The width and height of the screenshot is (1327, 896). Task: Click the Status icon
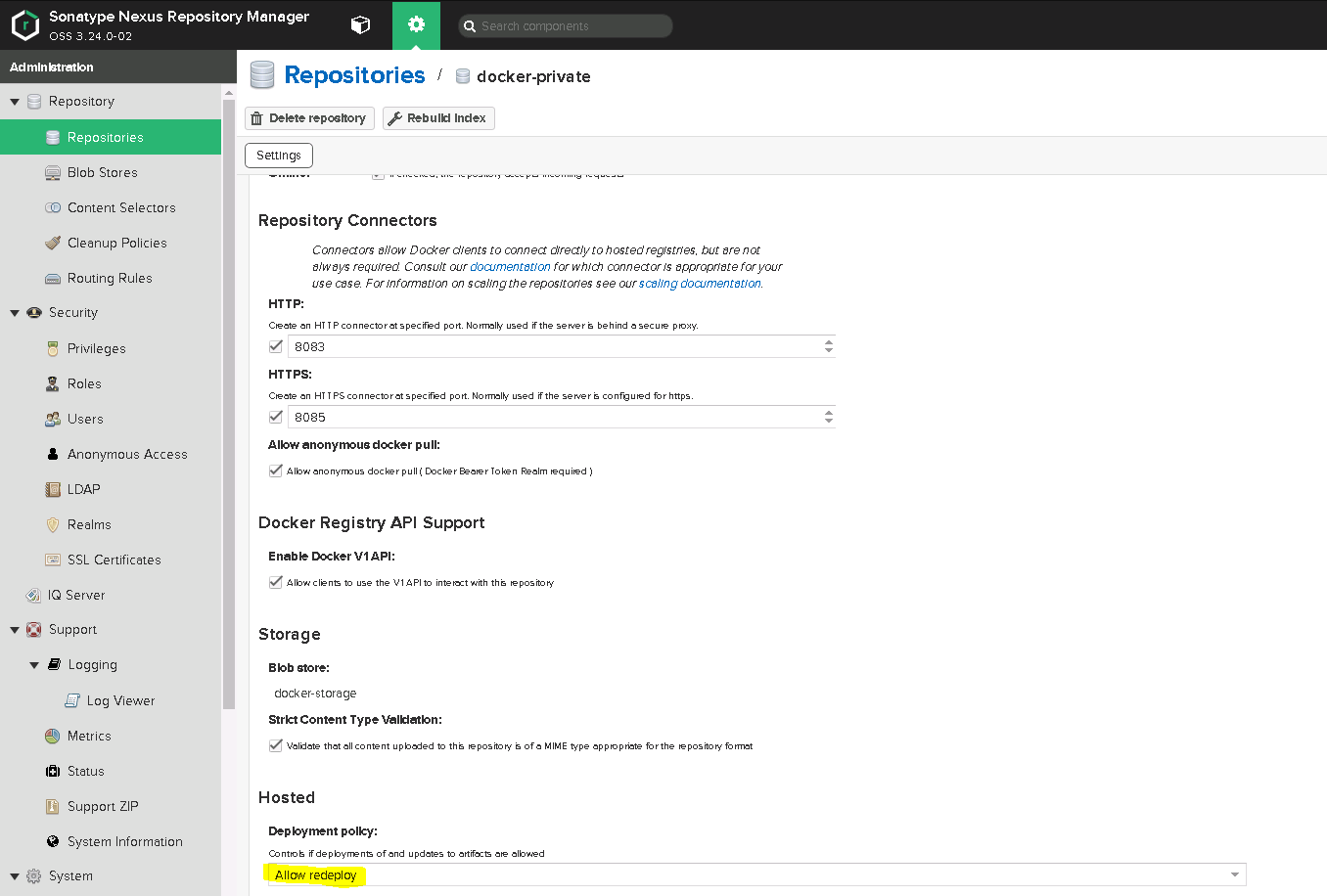(53, 771)
